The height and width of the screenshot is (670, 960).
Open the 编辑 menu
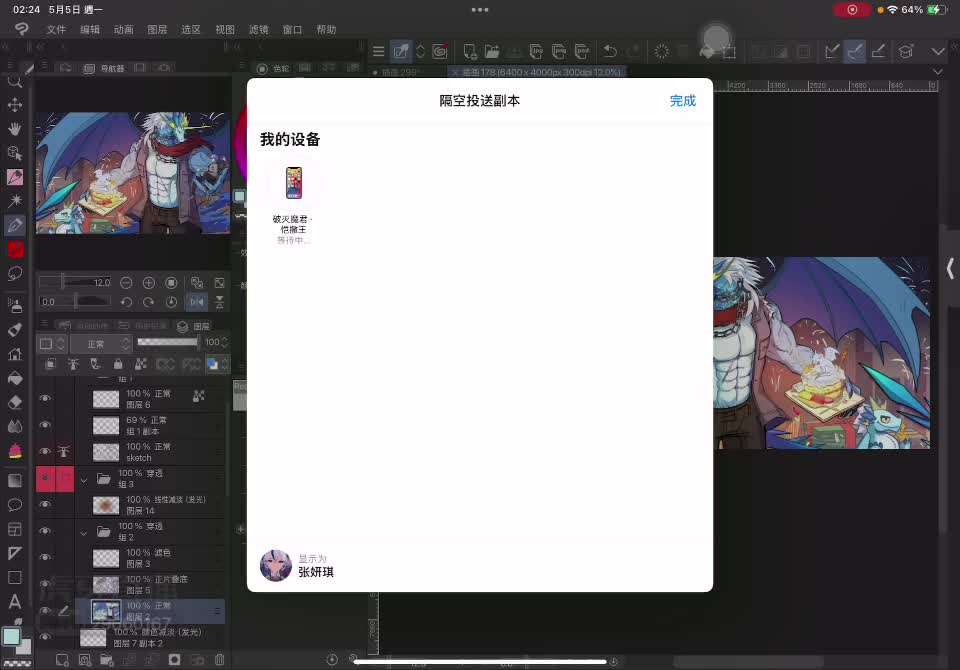[90, 29]
